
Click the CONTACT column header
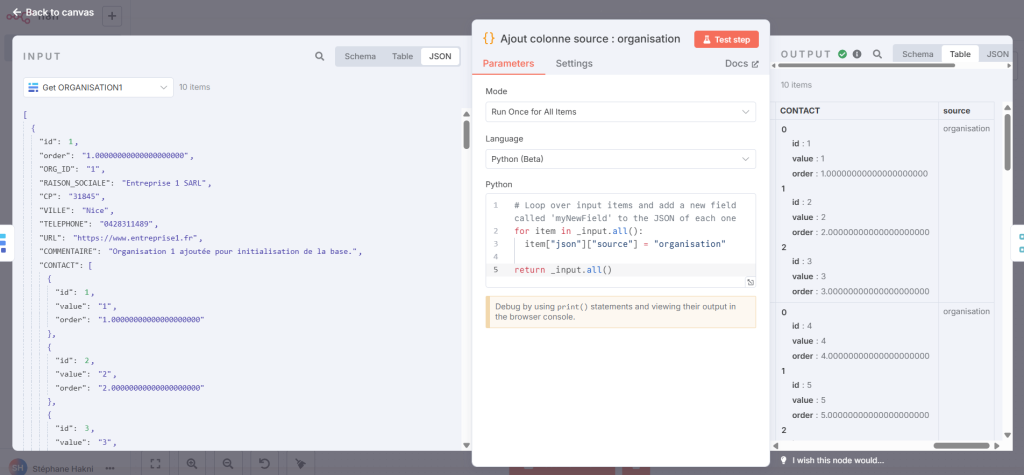point(856,110)
